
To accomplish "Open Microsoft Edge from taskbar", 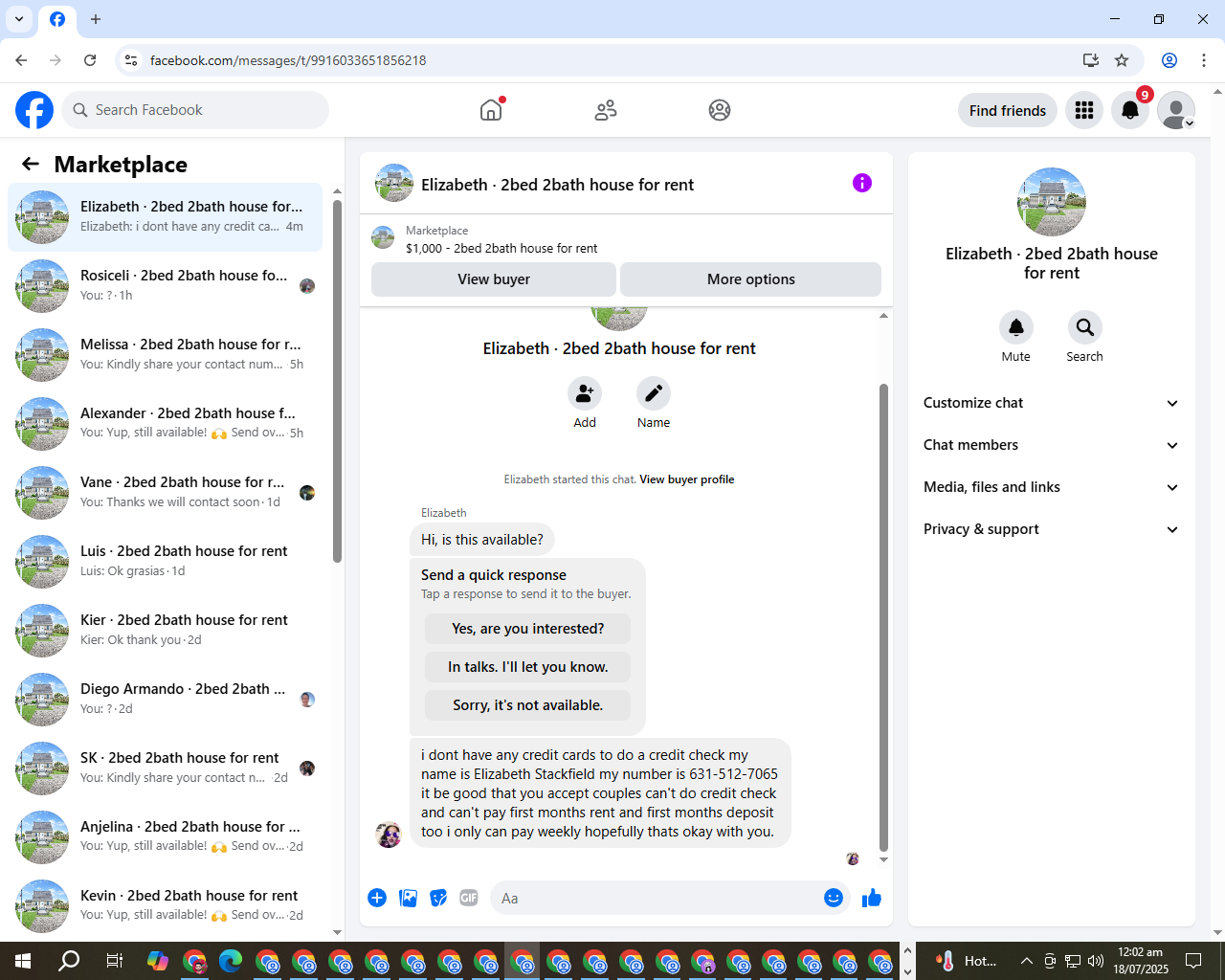I will point(231,961).
